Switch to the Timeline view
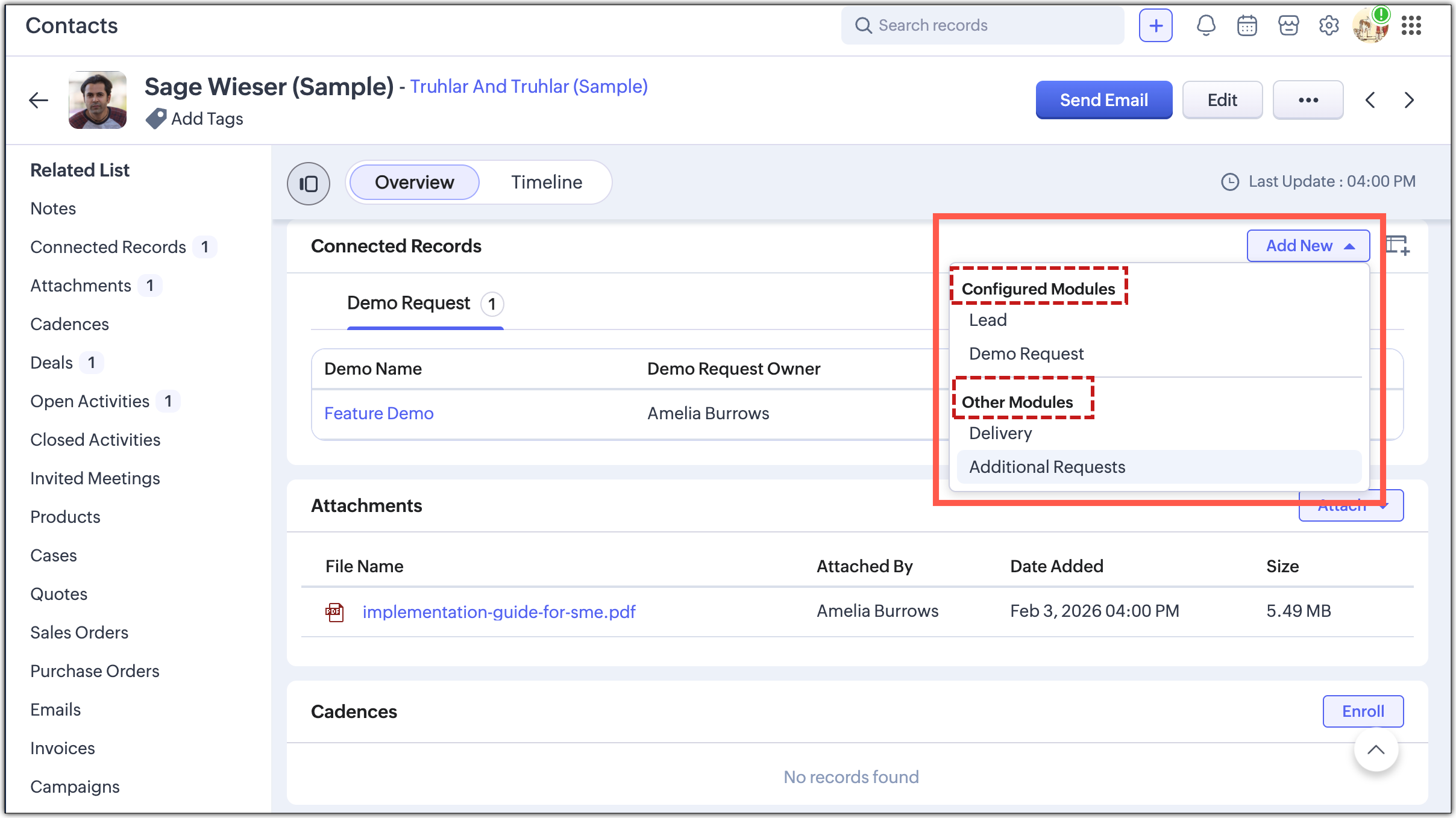The width and height of the screenshot is (1456, 818). (x=547, y=182)
